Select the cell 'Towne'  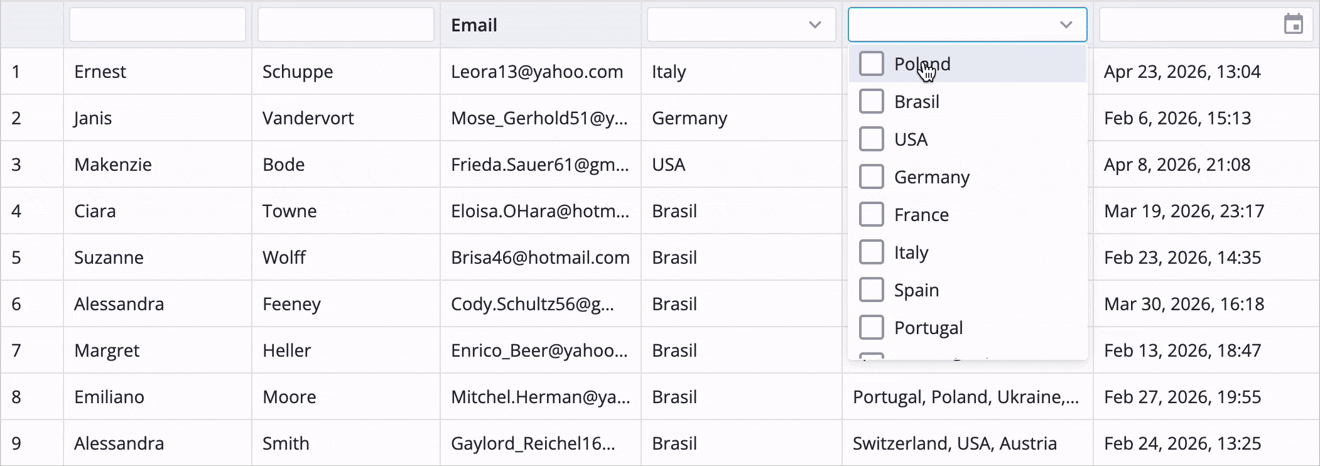346,211
